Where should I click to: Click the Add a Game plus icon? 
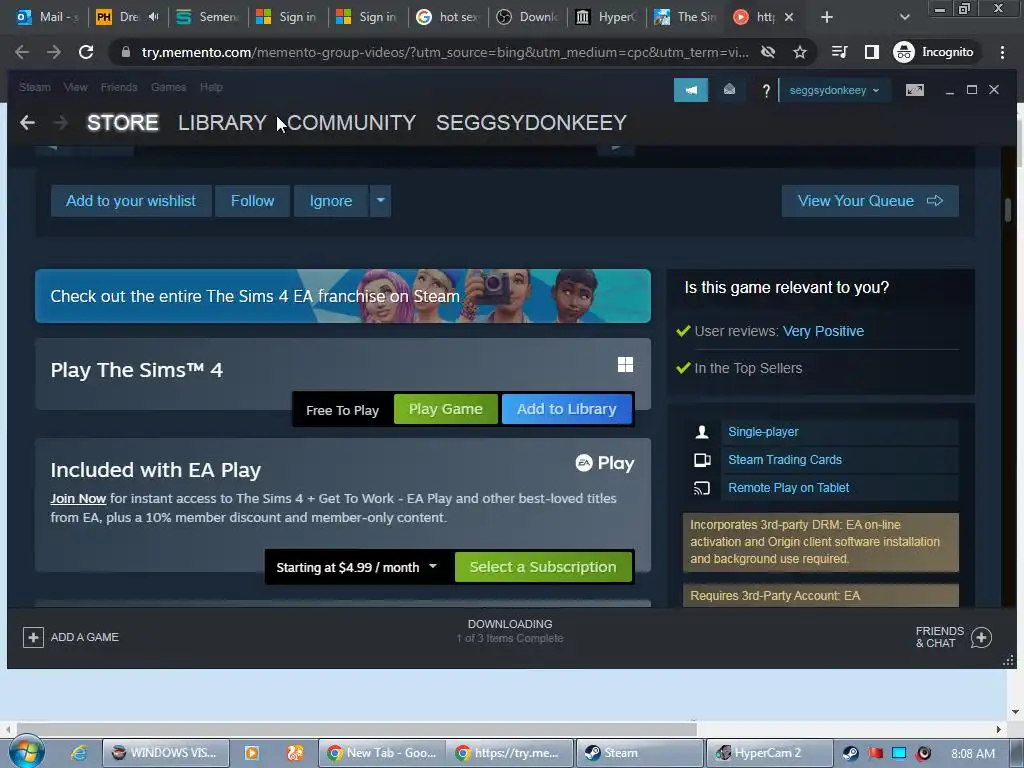[33, 637]
